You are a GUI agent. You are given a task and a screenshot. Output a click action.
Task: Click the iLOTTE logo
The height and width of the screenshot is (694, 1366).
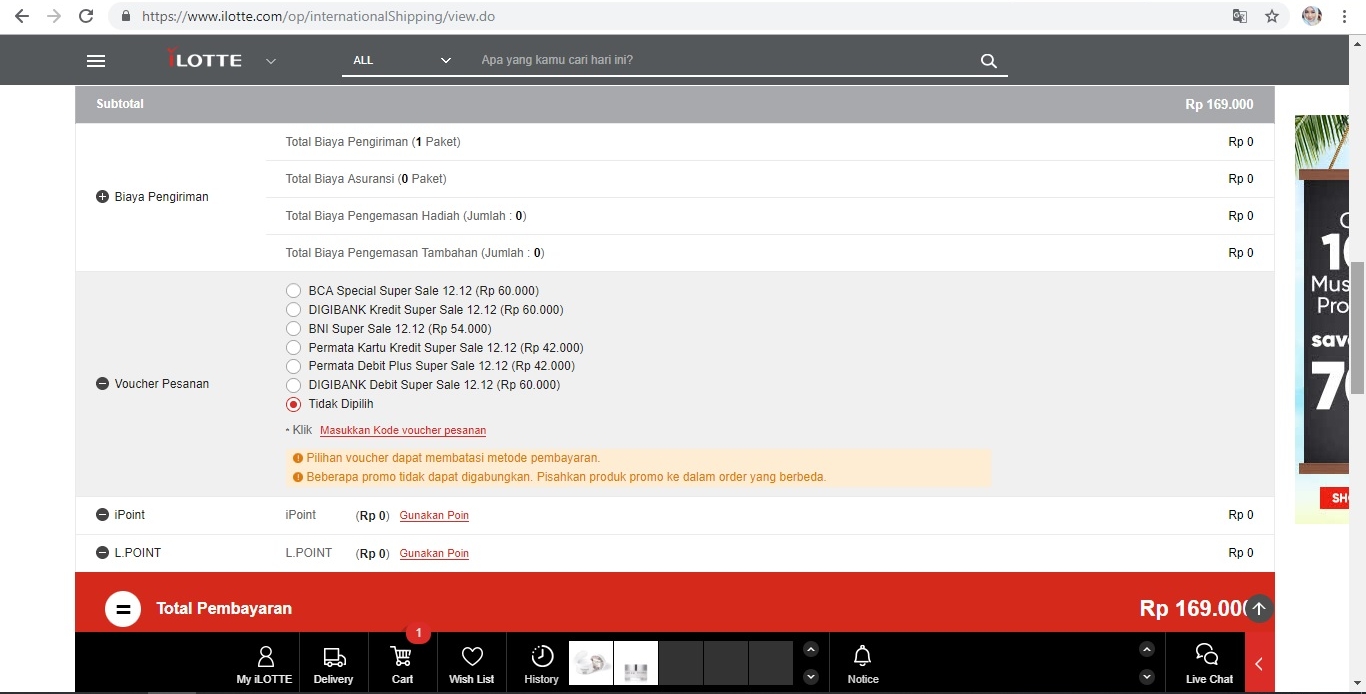205,59
